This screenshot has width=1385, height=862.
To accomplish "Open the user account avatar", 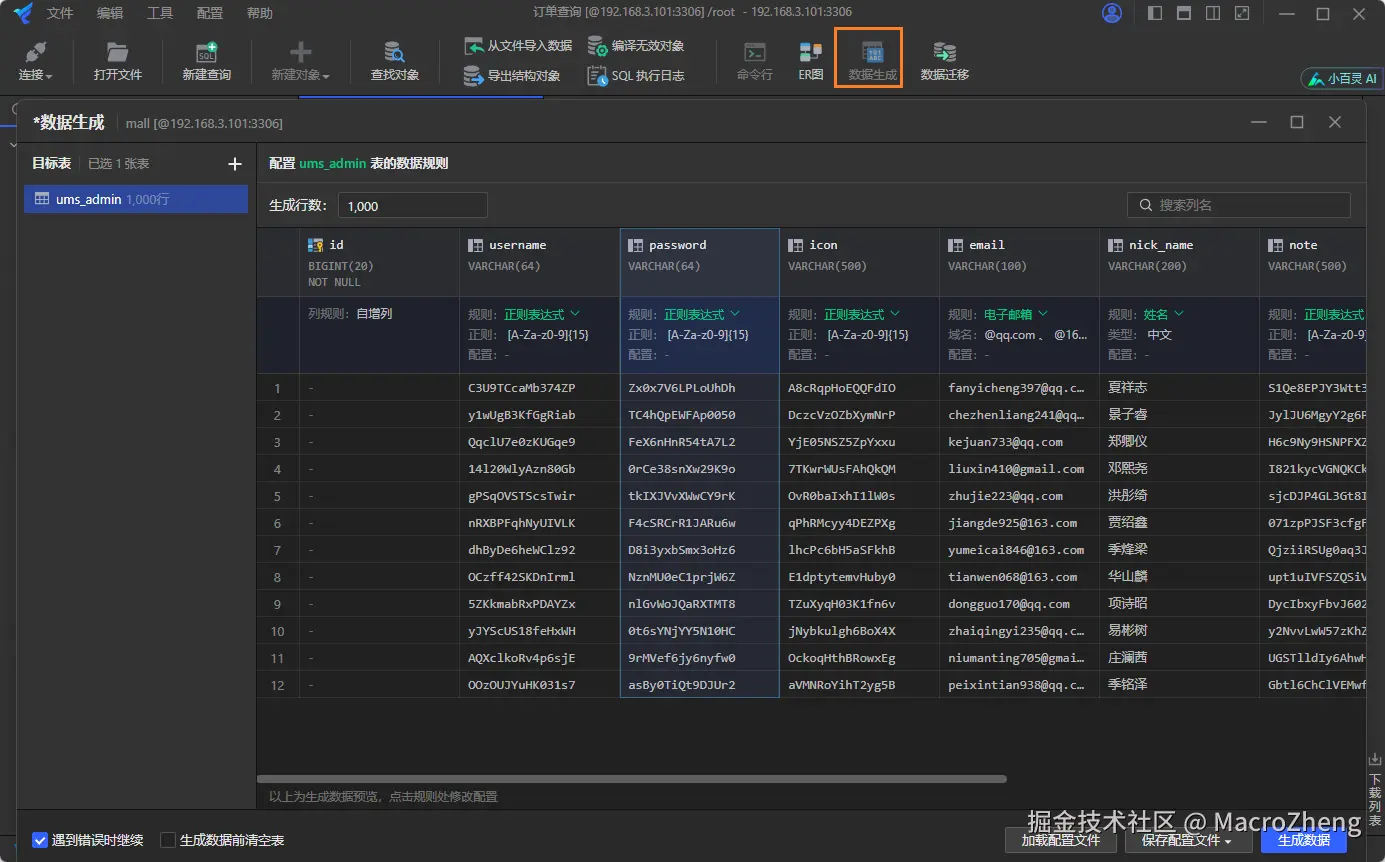I will tap(1111, 13).
